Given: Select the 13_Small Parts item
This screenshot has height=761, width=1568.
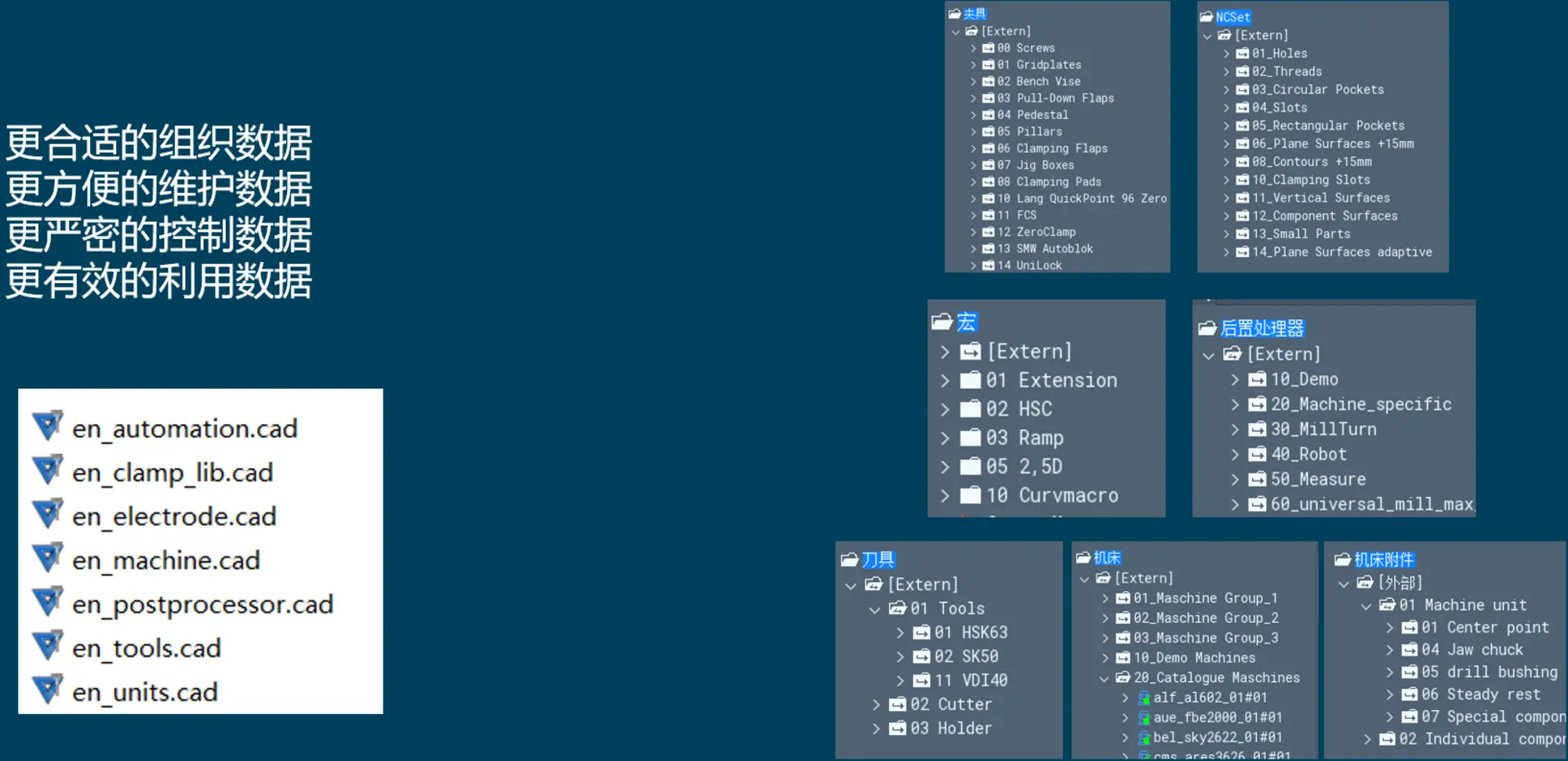Looking at the screenshot, I should (x=1301, y=234).
